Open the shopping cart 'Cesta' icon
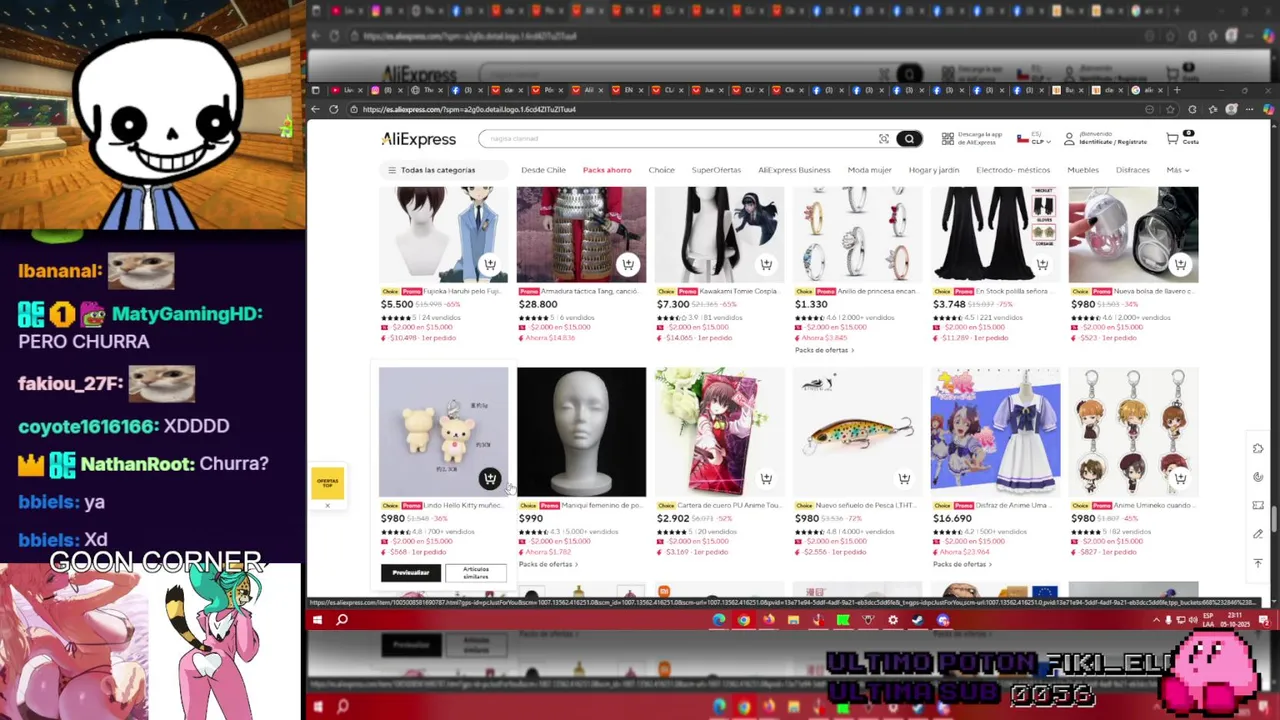This screenshot has width=1280, height=720. pos(1172,139)
